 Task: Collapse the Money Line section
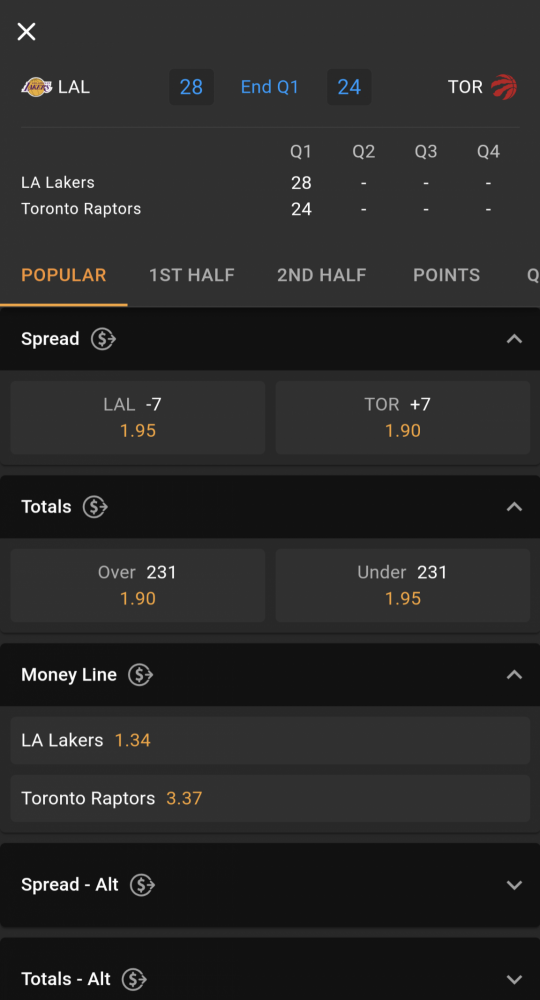click(x=514, y=675)
